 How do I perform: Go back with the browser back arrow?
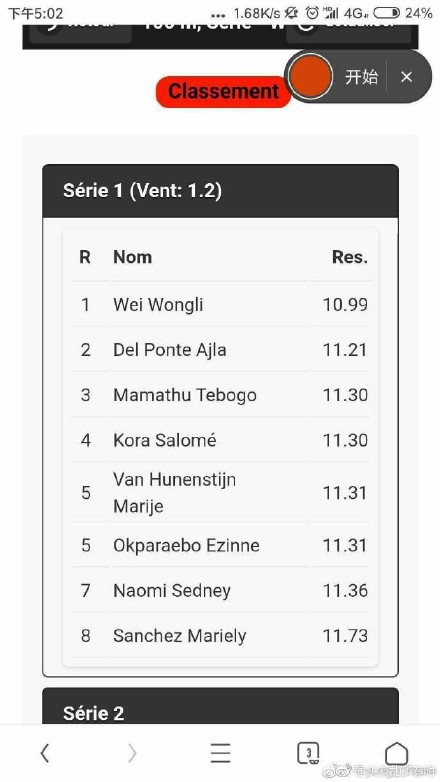pos(44,753)
